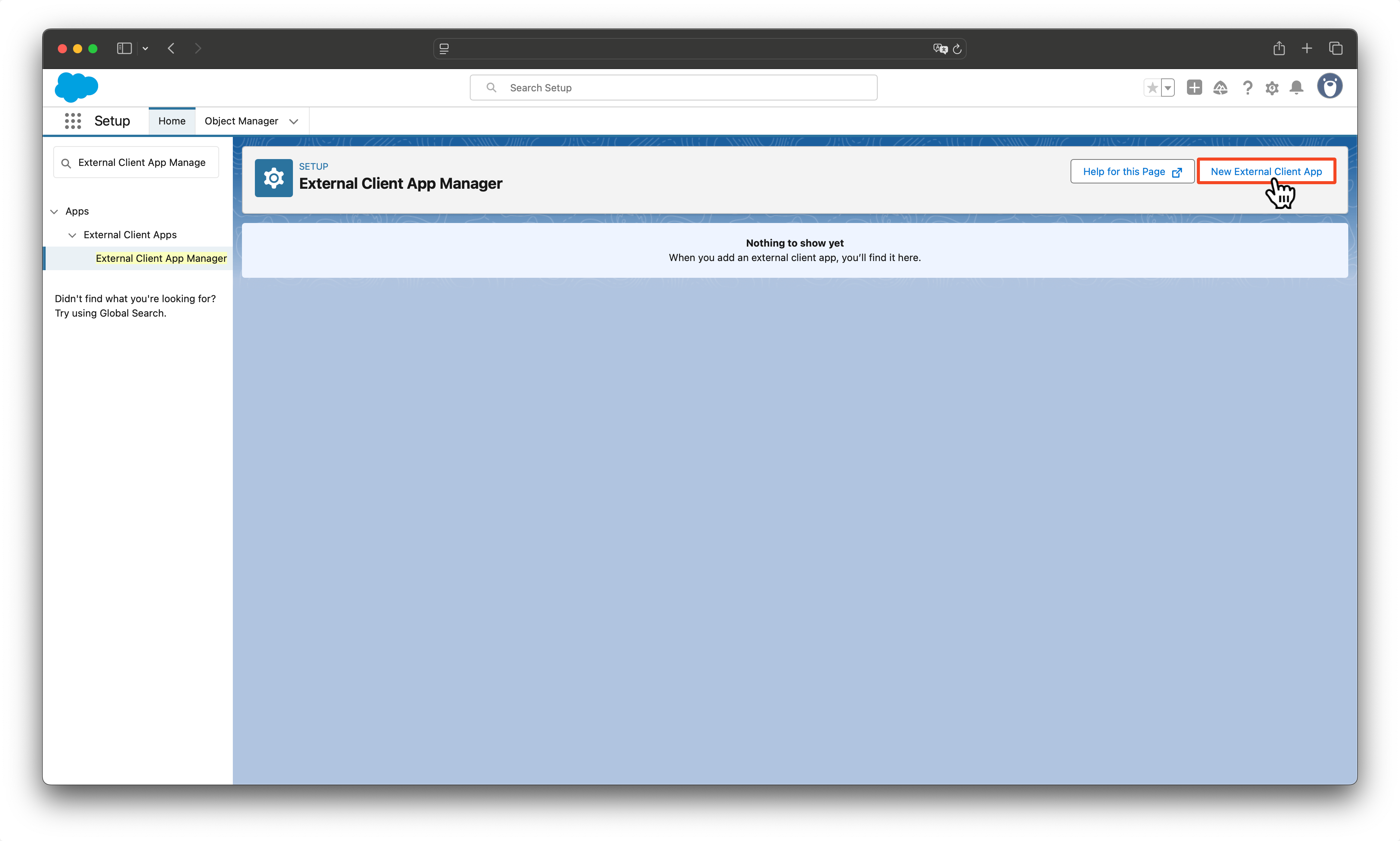Open the Setup gear menu
Viewport: 1400px width, 841px height.
coord(1272,88)
